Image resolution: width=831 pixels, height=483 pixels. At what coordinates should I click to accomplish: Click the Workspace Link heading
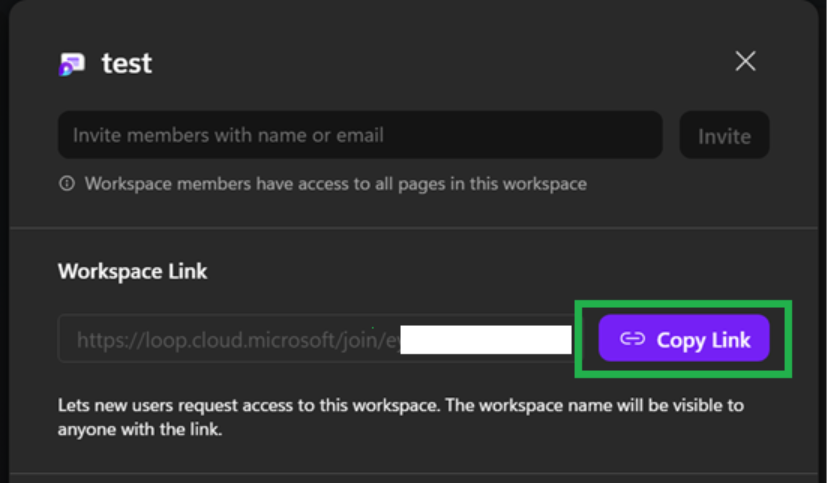point(132,271)
